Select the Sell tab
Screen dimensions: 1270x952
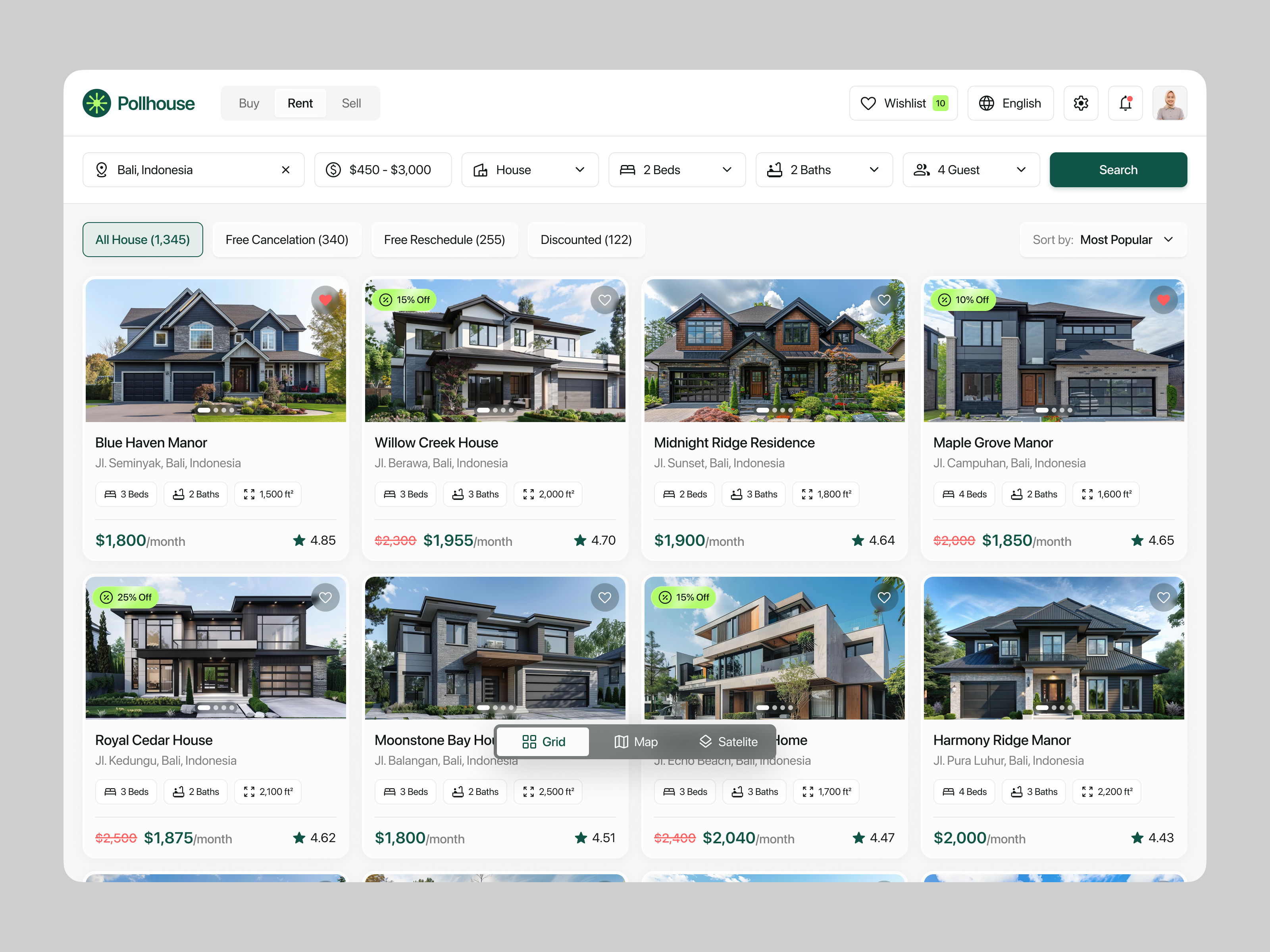click(351, 103)
